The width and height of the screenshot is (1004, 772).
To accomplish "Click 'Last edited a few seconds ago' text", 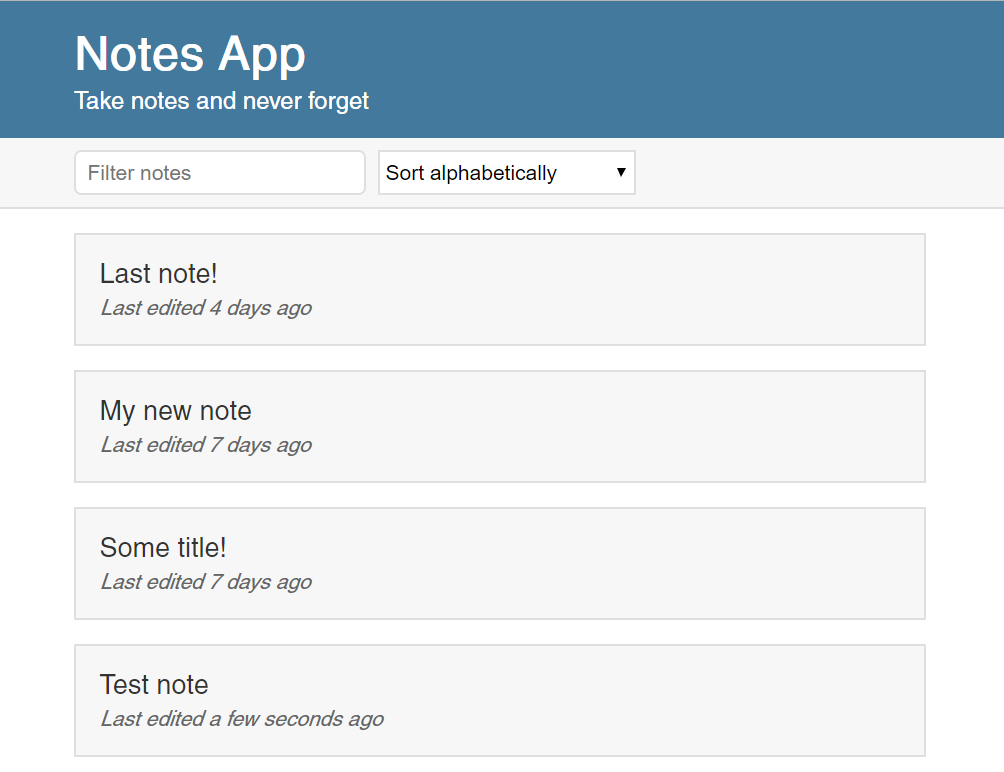I will pos(241,719).
